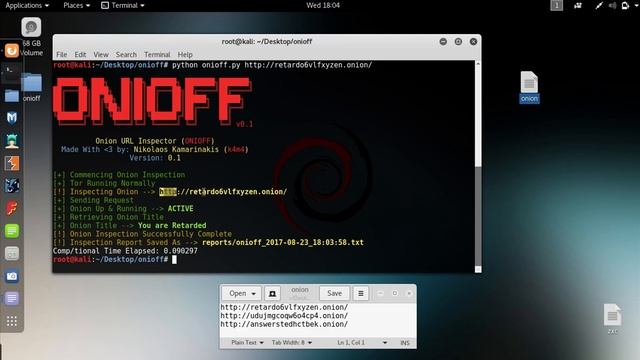Change Tab Width dropdown in gedit status bar
The image size is (640, 360).
[x=292, y=342]
